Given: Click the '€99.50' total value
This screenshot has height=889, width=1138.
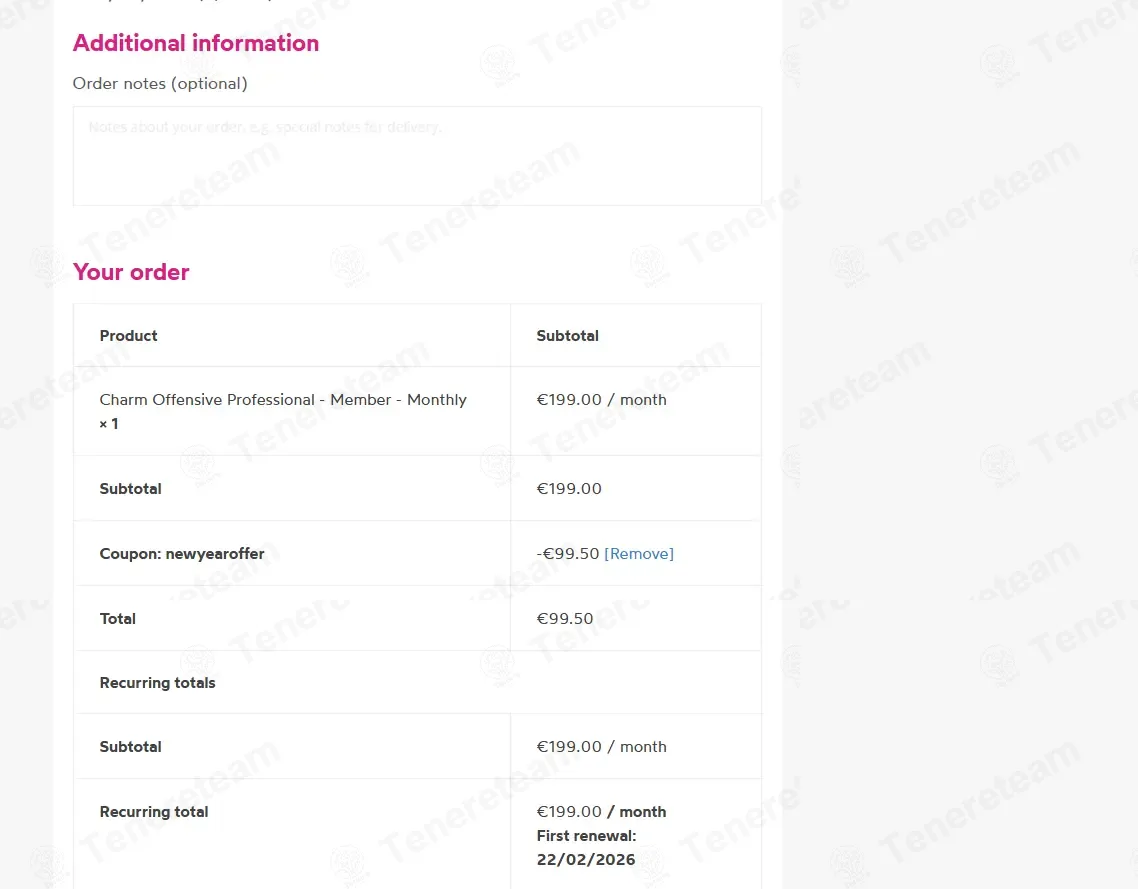Looking at the screenshot, I should click(565, 619).
